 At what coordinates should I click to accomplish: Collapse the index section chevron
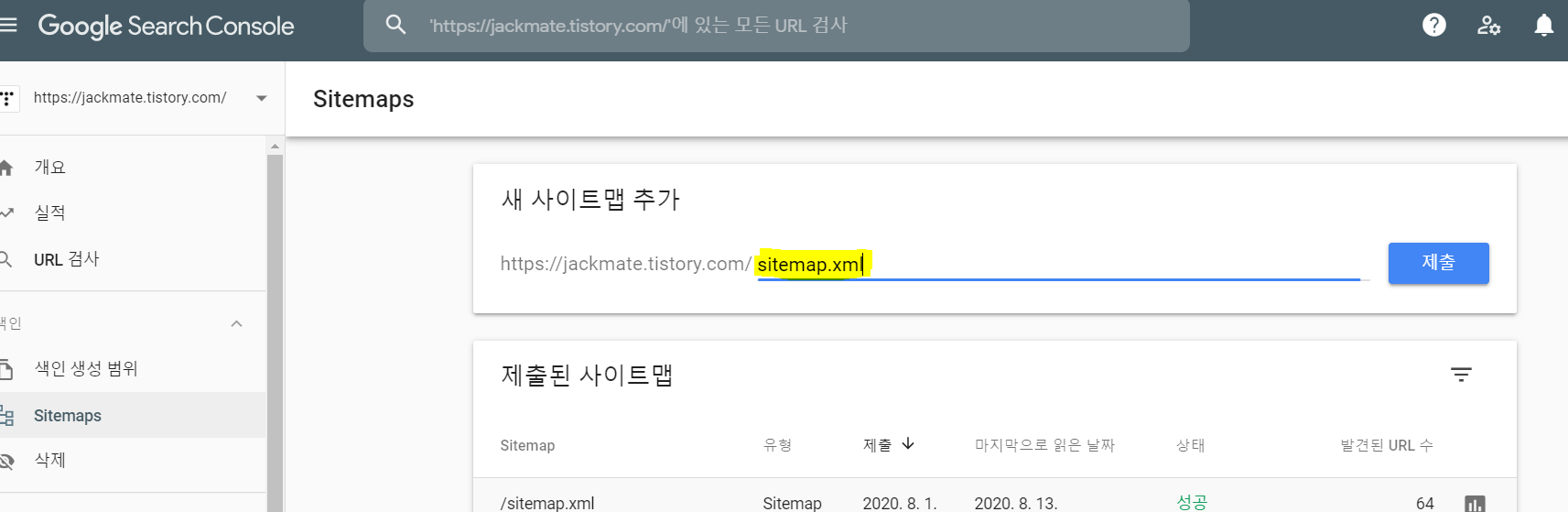237,323
